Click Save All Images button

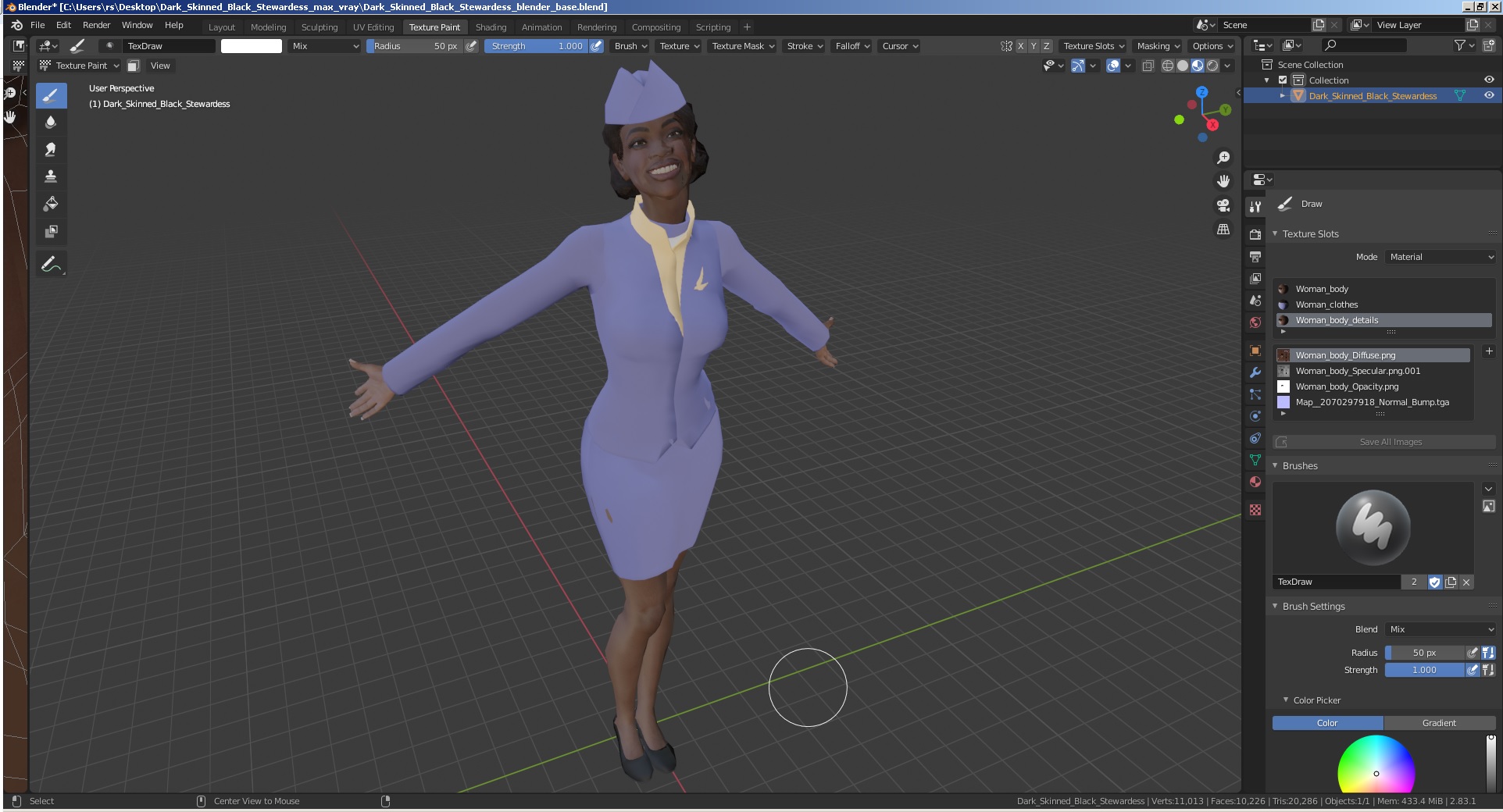(1384, 442)
